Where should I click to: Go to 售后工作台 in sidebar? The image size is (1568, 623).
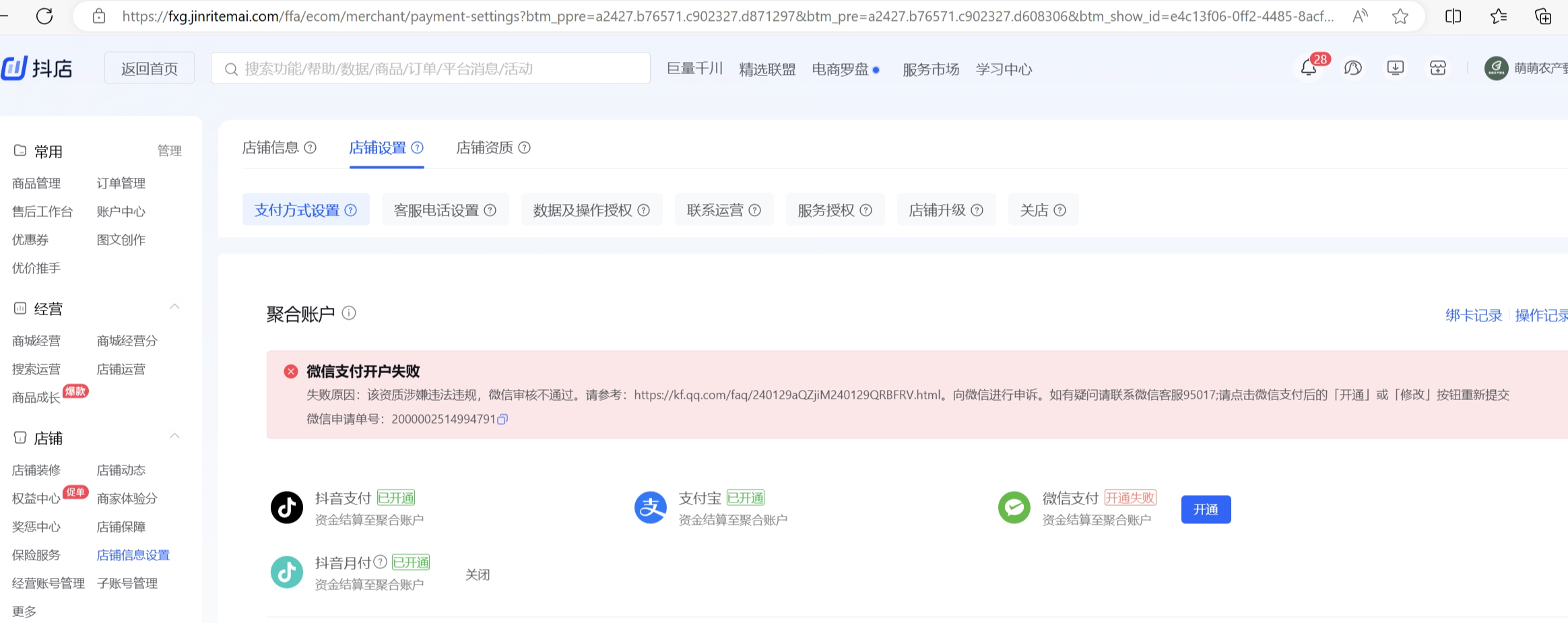click(x=42, y=211)
